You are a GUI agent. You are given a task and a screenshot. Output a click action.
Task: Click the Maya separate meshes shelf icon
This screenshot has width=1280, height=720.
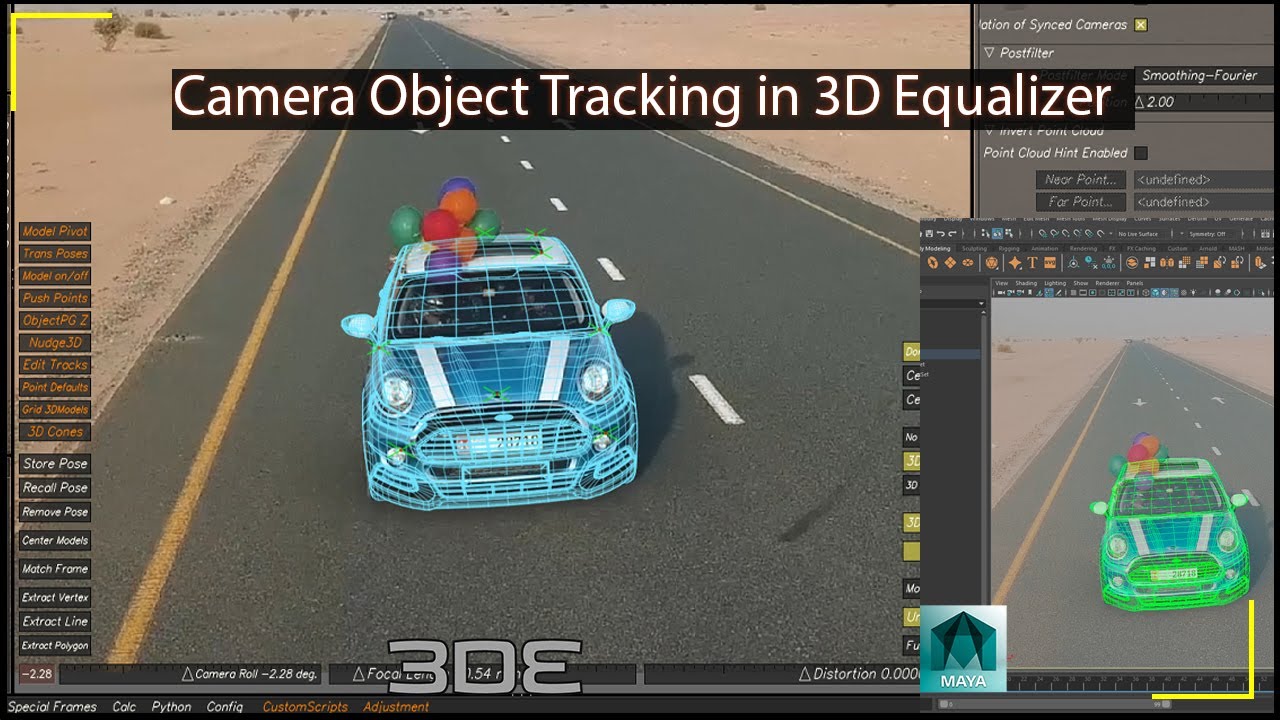point(1149,263)
